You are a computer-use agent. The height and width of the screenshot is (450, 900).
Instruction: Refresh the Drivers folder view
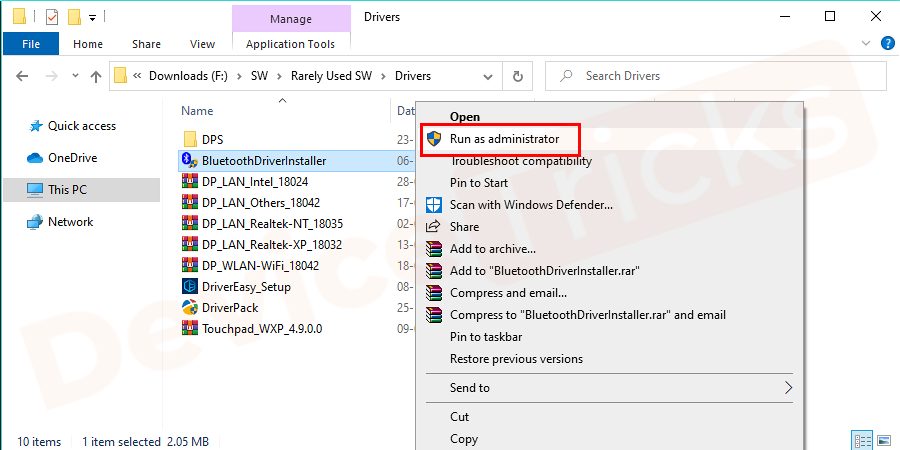coord(518,76)
